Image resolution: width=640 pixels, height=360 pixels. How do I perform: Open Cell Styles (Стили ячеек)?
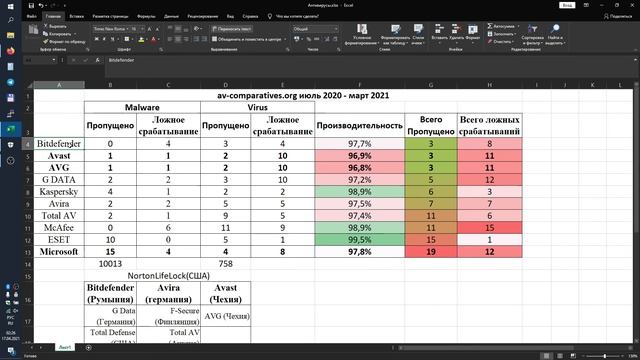click(x=418, y=34)
